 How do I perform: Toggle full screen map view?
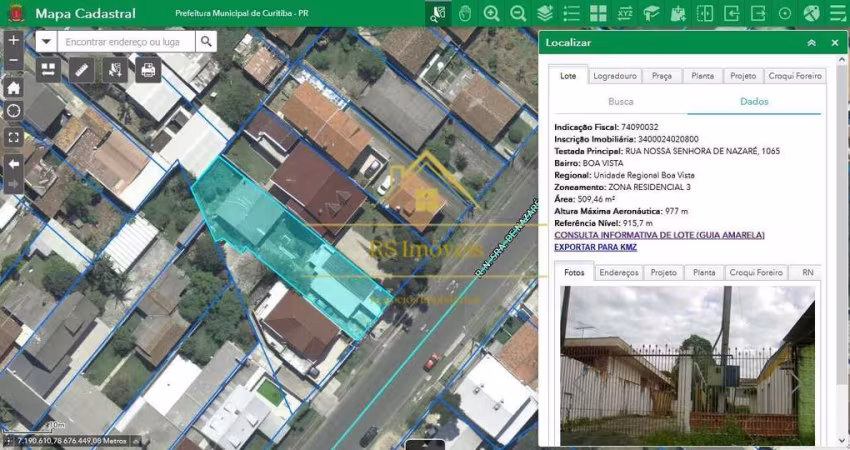[14, 138]
